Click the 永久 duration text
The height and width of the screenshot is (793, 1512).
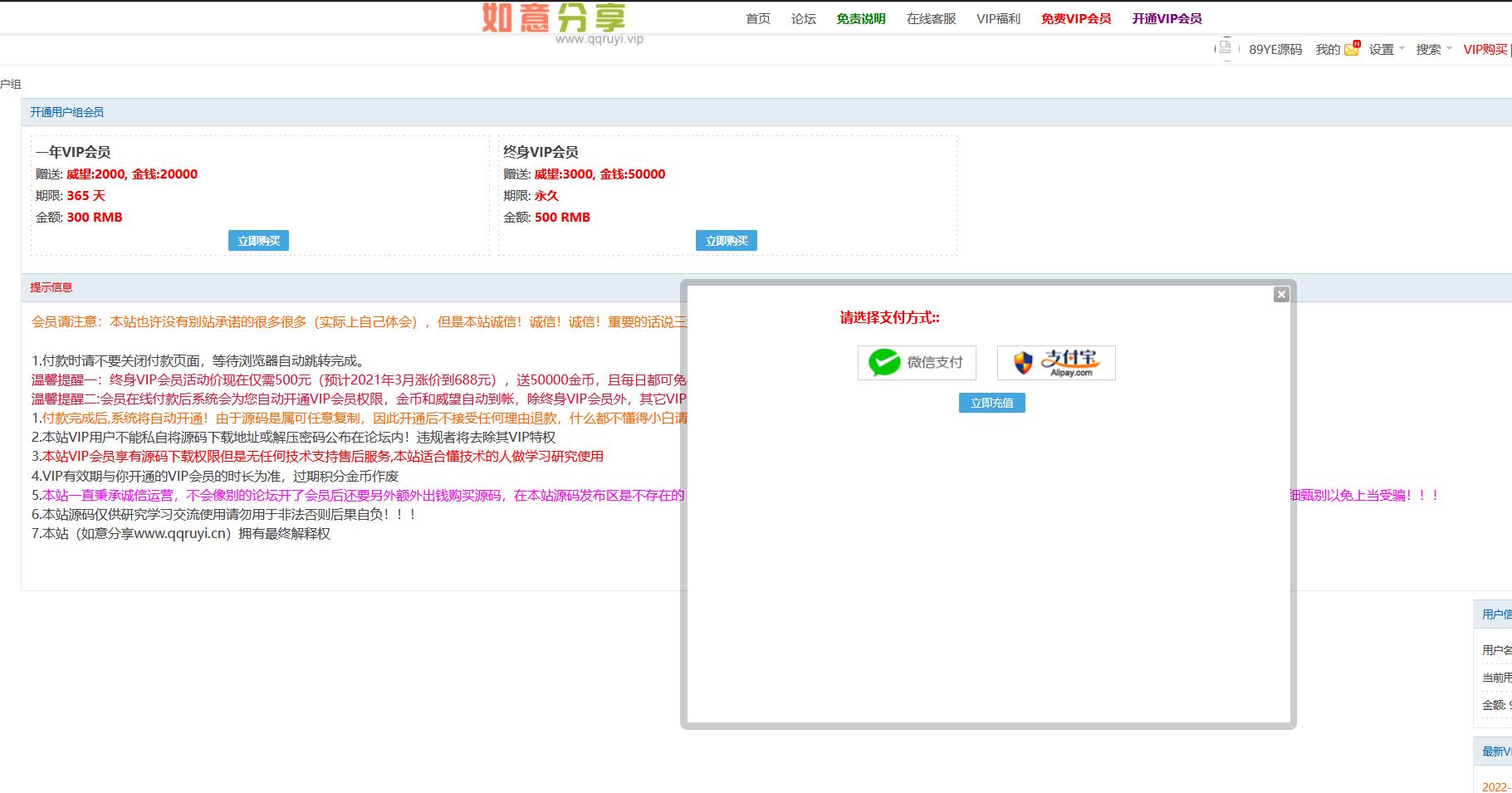pos(546,196)
